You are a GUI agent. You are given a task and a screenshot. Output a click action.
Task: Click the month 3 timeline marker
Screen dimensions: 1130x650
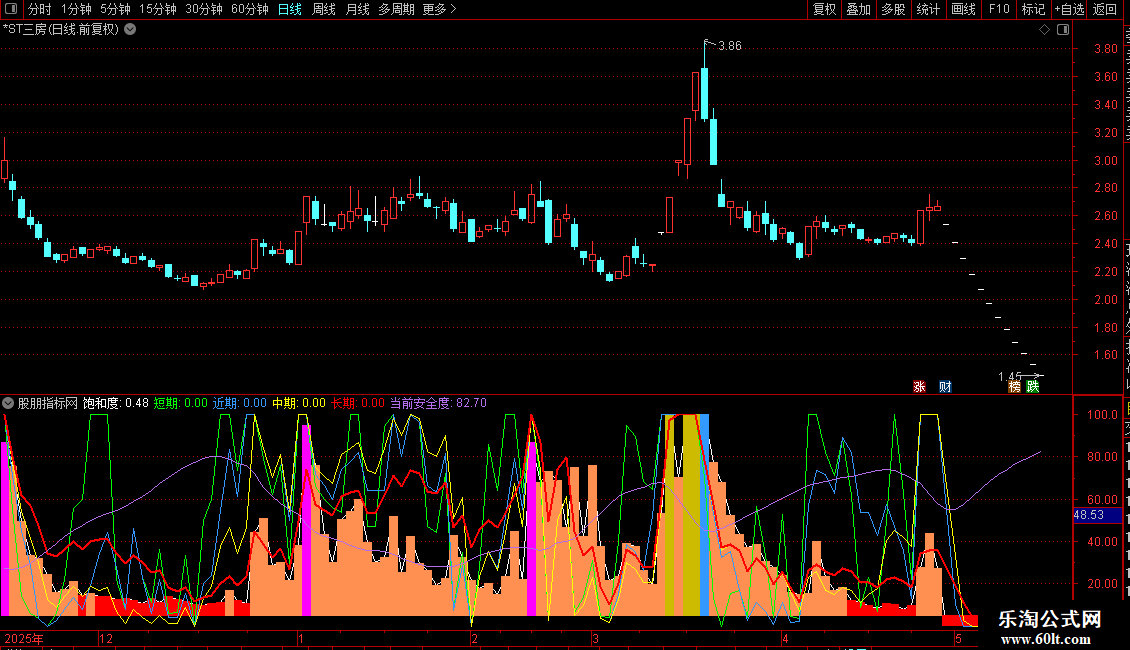(595, 638)
